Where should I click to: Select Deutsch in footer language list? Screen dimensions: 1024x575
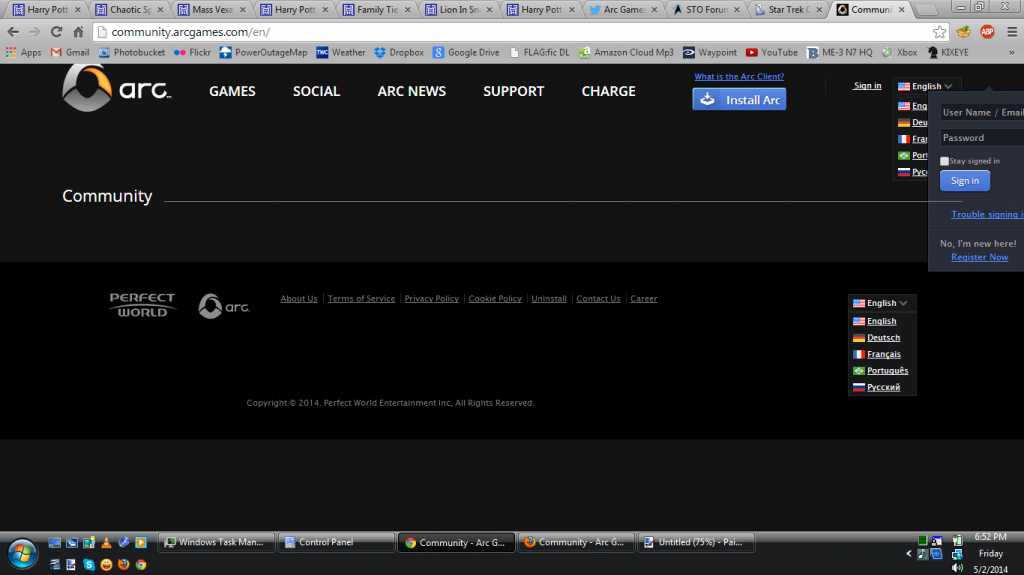tap(883, 338)
